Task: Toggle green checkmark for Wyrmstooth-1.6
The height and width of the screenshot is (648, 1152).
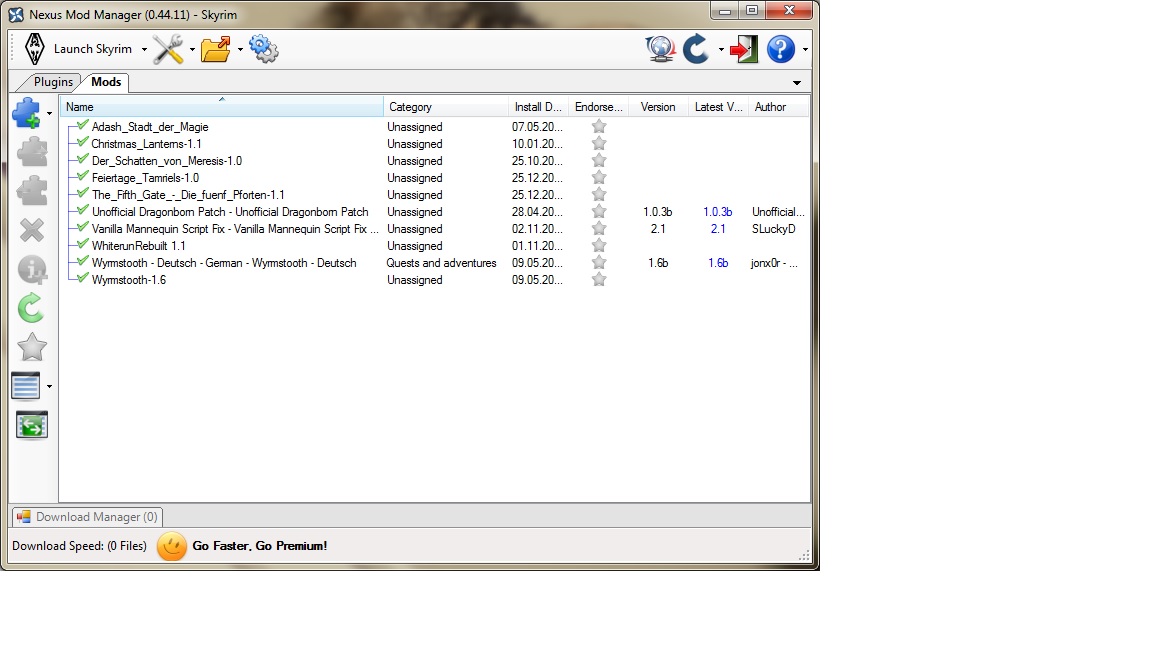Action: coord(82,279)
